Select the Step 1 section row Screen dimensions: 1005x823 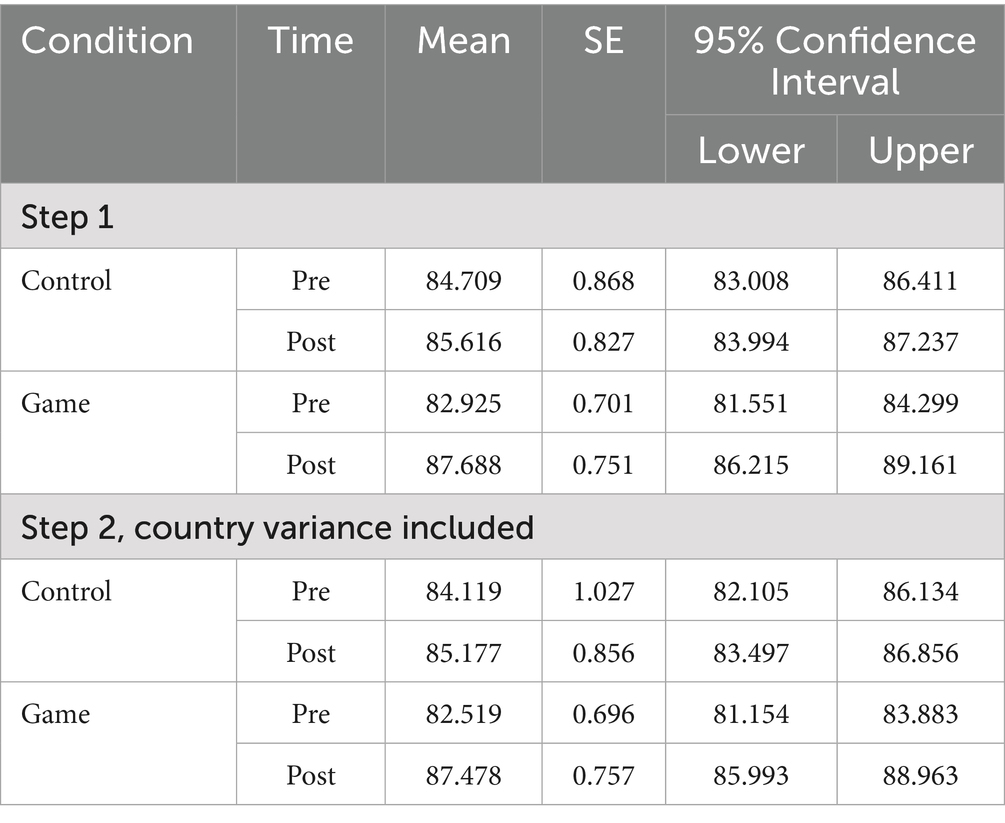67,217
